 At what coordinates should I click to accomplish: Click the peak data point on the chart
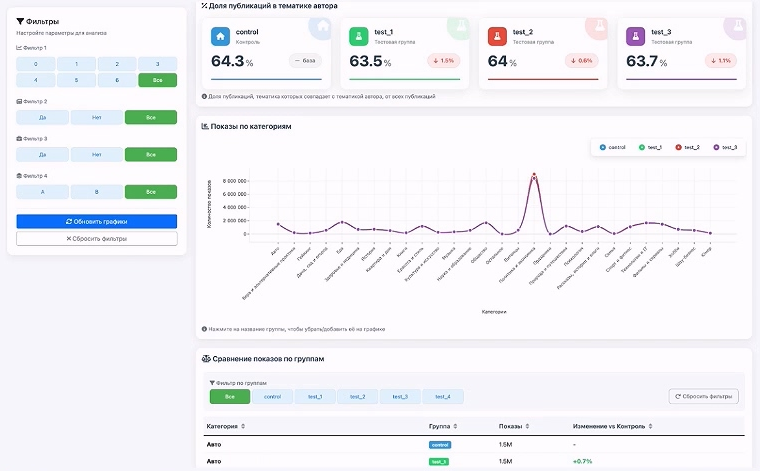coord(534,175)
